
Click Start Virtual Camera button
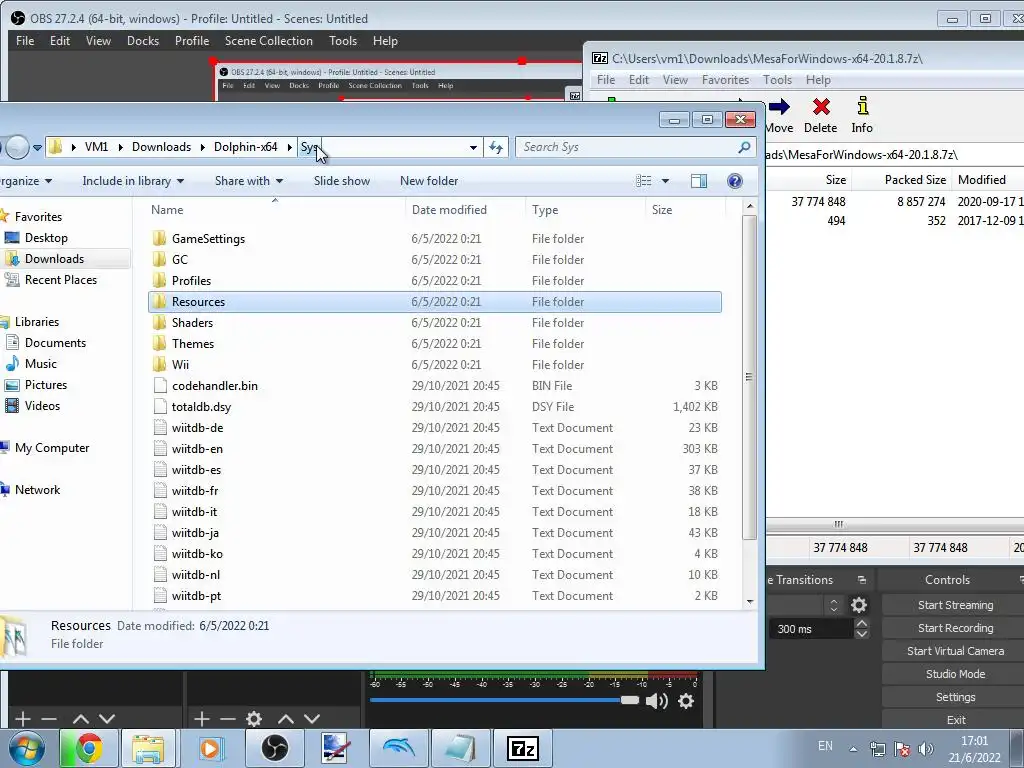tap(955, 650)
